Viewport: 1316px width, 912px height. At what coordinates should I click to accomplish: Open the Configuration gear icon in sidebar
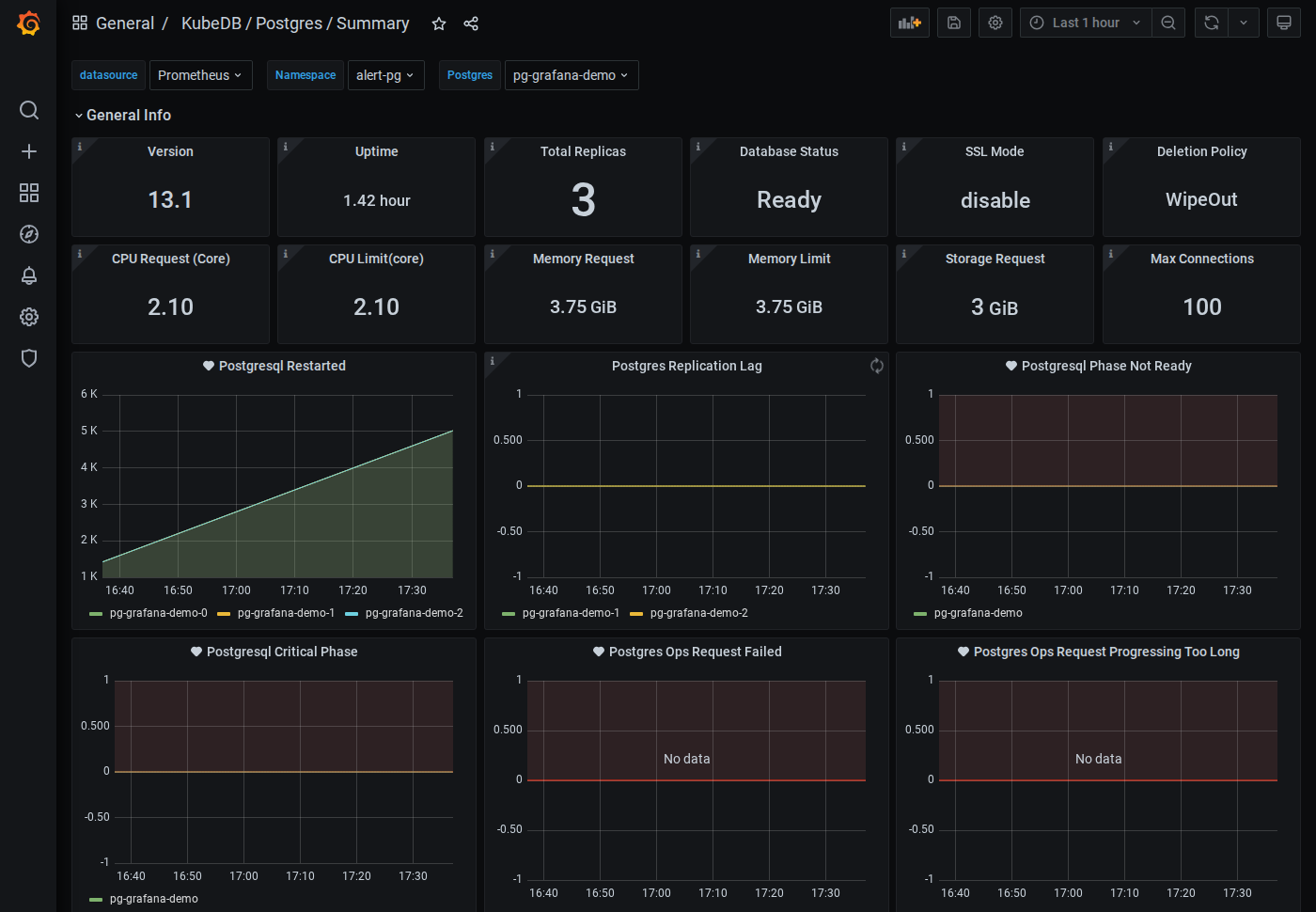(x=29, y=317)
